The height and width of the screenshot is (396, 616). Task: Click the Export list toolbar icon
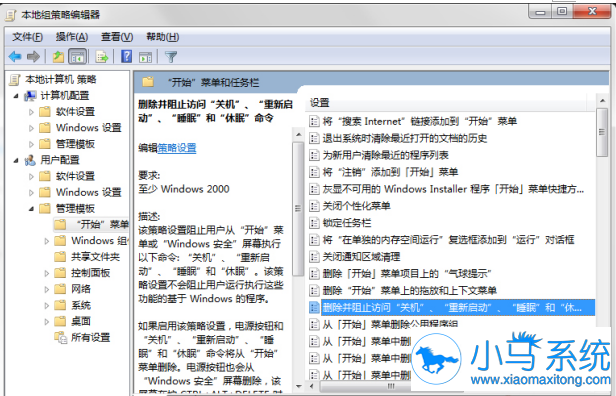102,57
